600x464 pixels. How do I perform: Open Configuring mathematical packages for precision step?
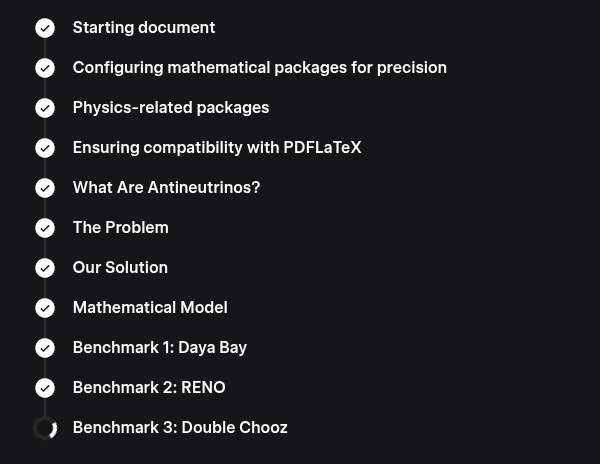259,68
